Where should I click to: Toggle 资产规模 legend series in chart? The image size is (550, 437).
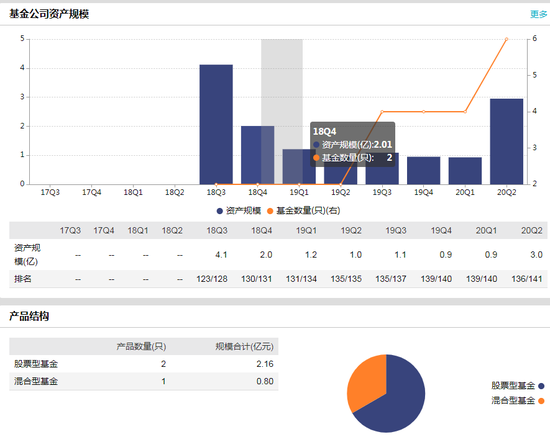click(239, 211)
